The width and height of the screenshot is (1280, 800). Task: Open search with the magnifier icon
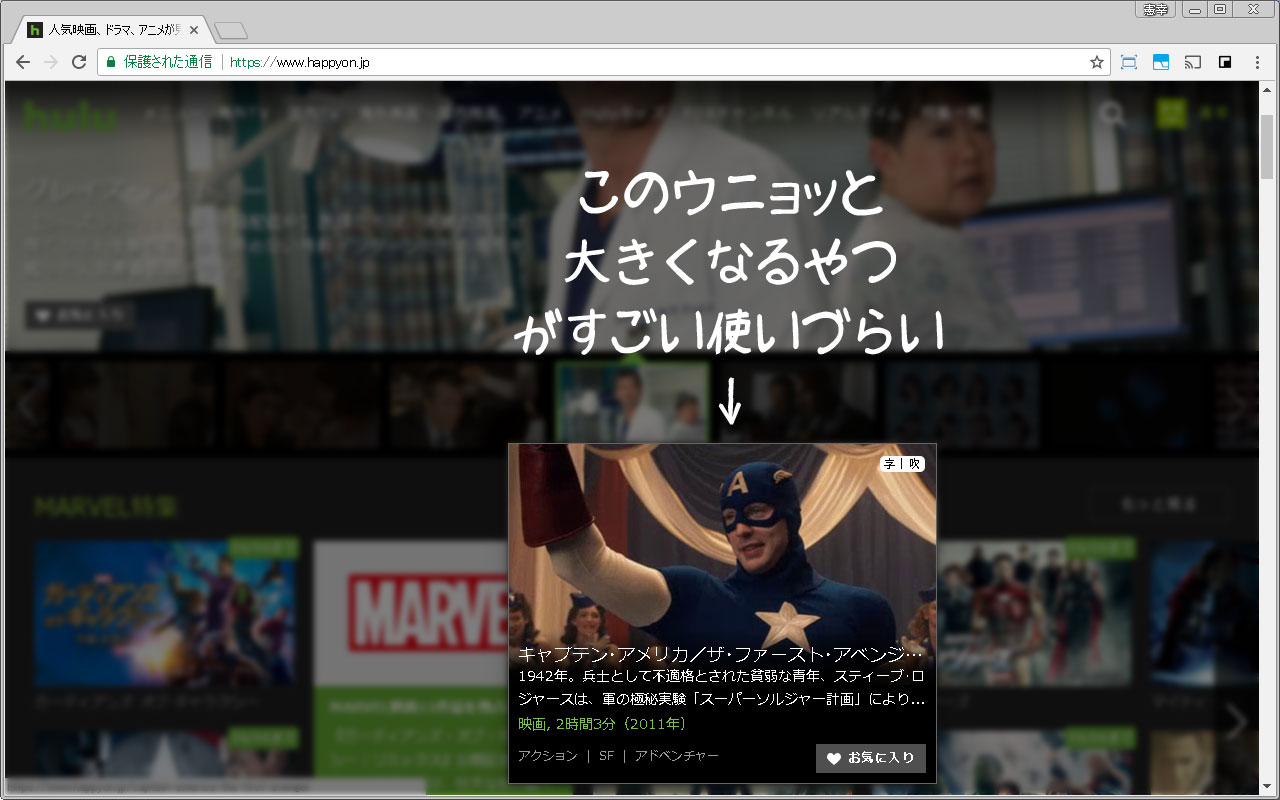(1113, 113)
